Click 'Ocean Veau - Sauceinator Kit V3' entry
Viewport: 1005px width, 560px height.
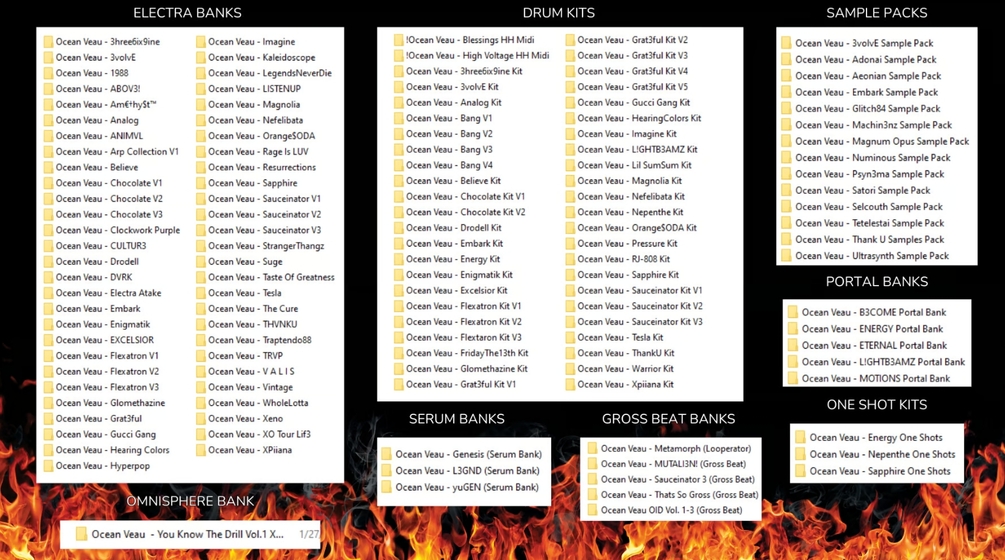pyautogui.click(x=640, y=322)
